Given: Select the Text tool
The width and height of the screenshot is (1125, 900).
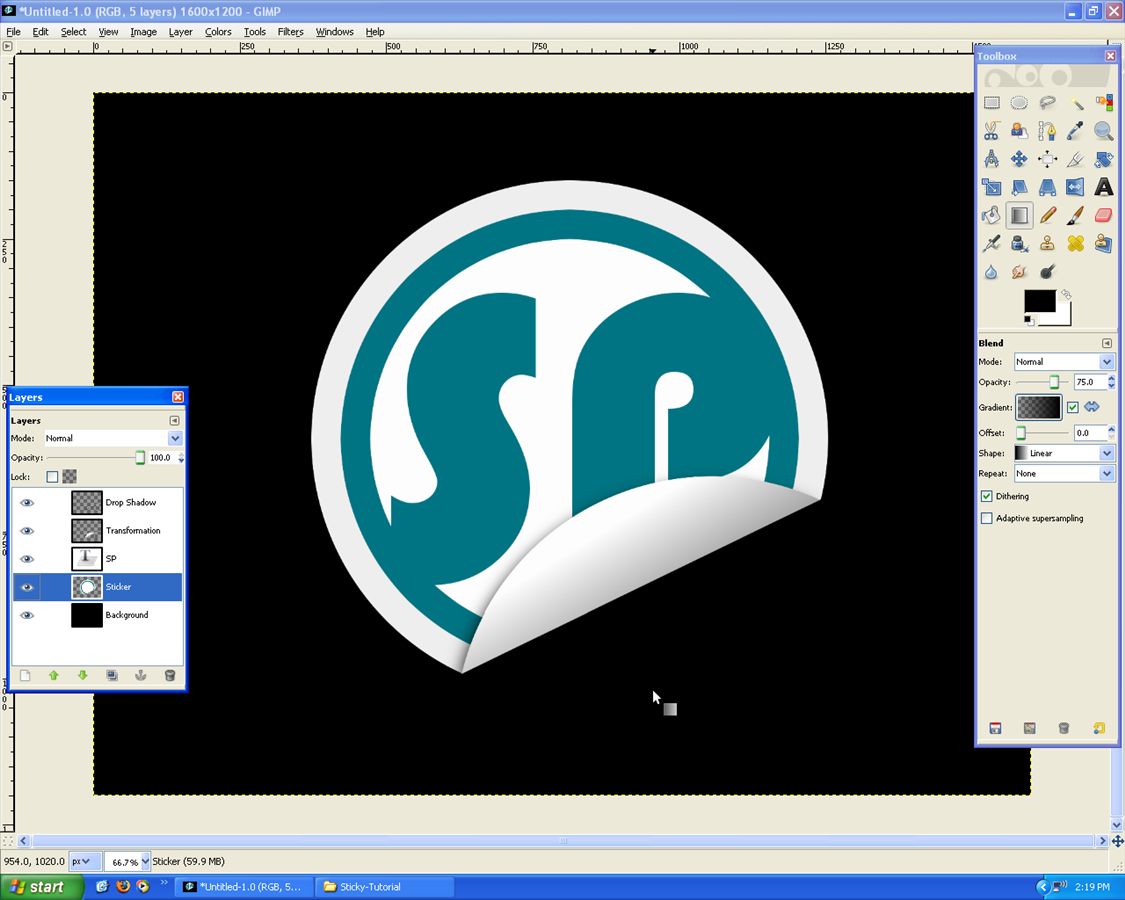Looking at the screenshot, I should [x=1103, y=187].
